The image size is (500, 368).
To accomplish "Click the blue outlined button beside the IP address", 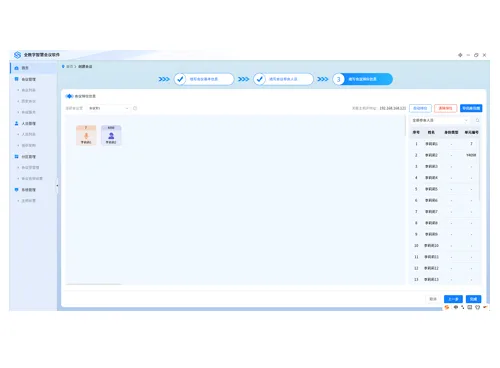I will 420,108.
